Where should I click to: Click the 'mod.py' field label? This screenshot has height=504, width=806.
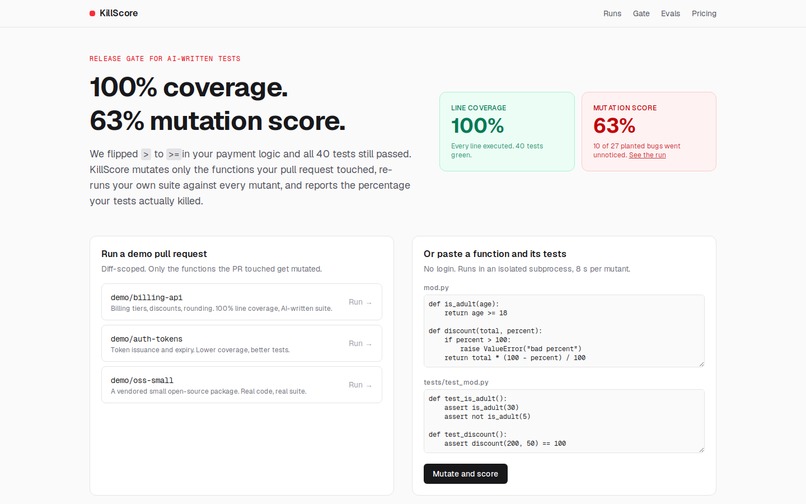tap(436, 287)
